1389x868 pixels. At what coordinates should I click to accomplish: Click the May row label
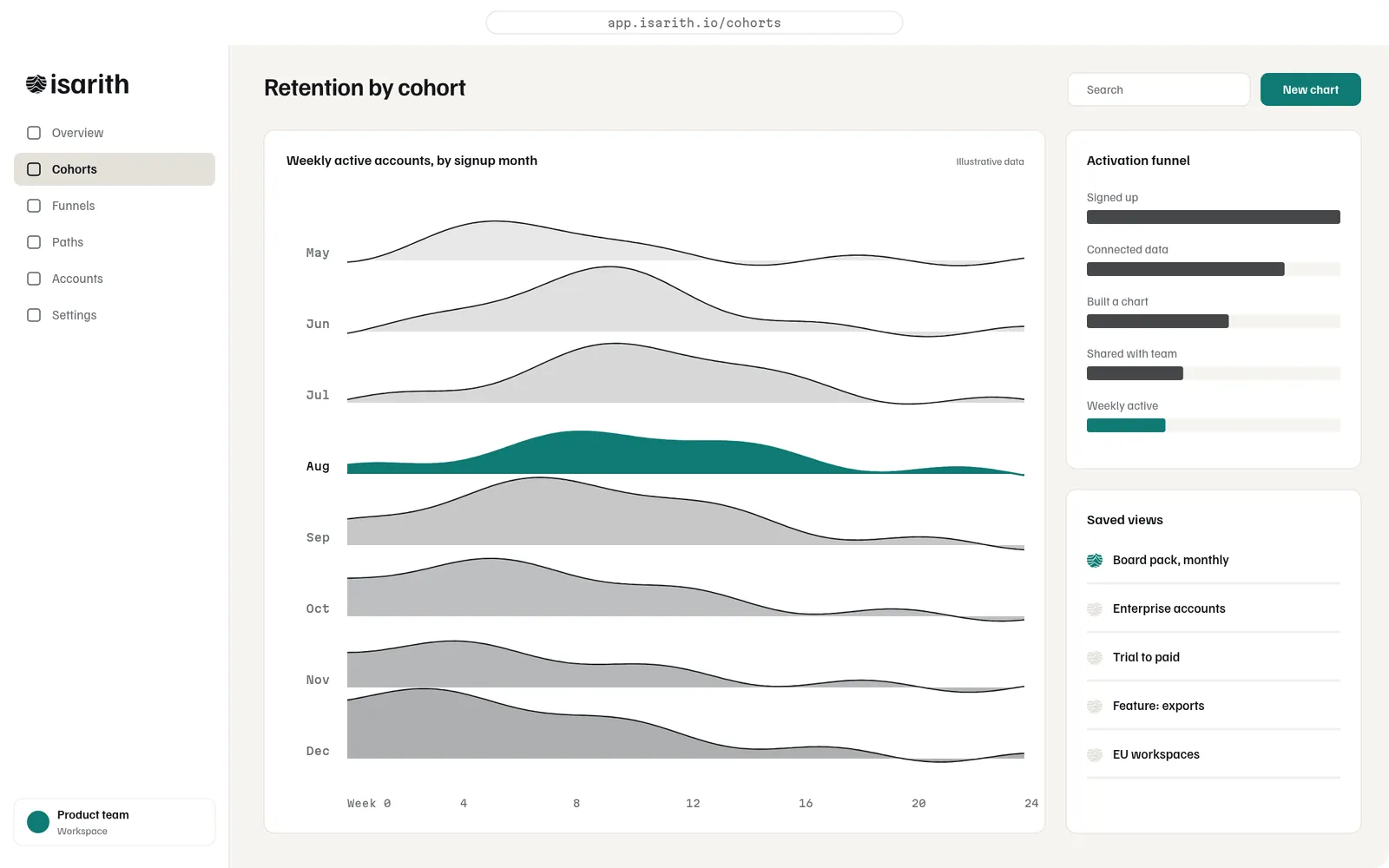(318, 253)
